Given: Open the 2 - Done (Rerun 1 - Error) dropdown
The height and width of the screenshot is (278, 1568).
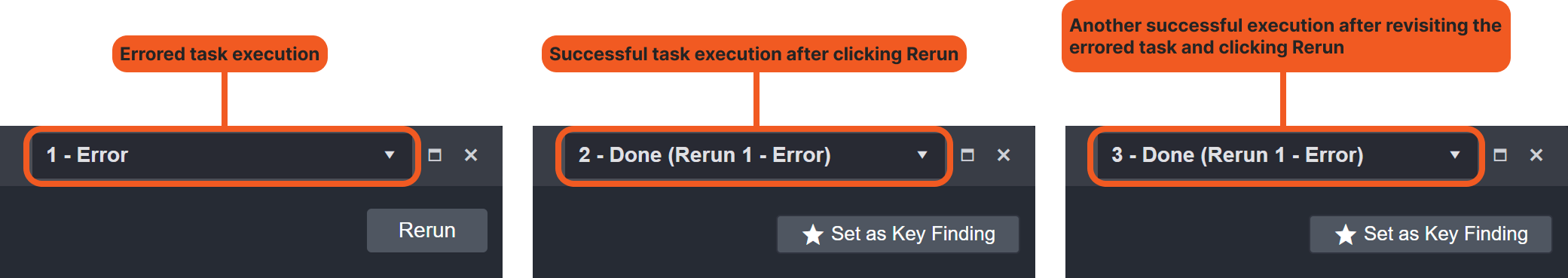Looking at the screenshot, I should [754, 156].
